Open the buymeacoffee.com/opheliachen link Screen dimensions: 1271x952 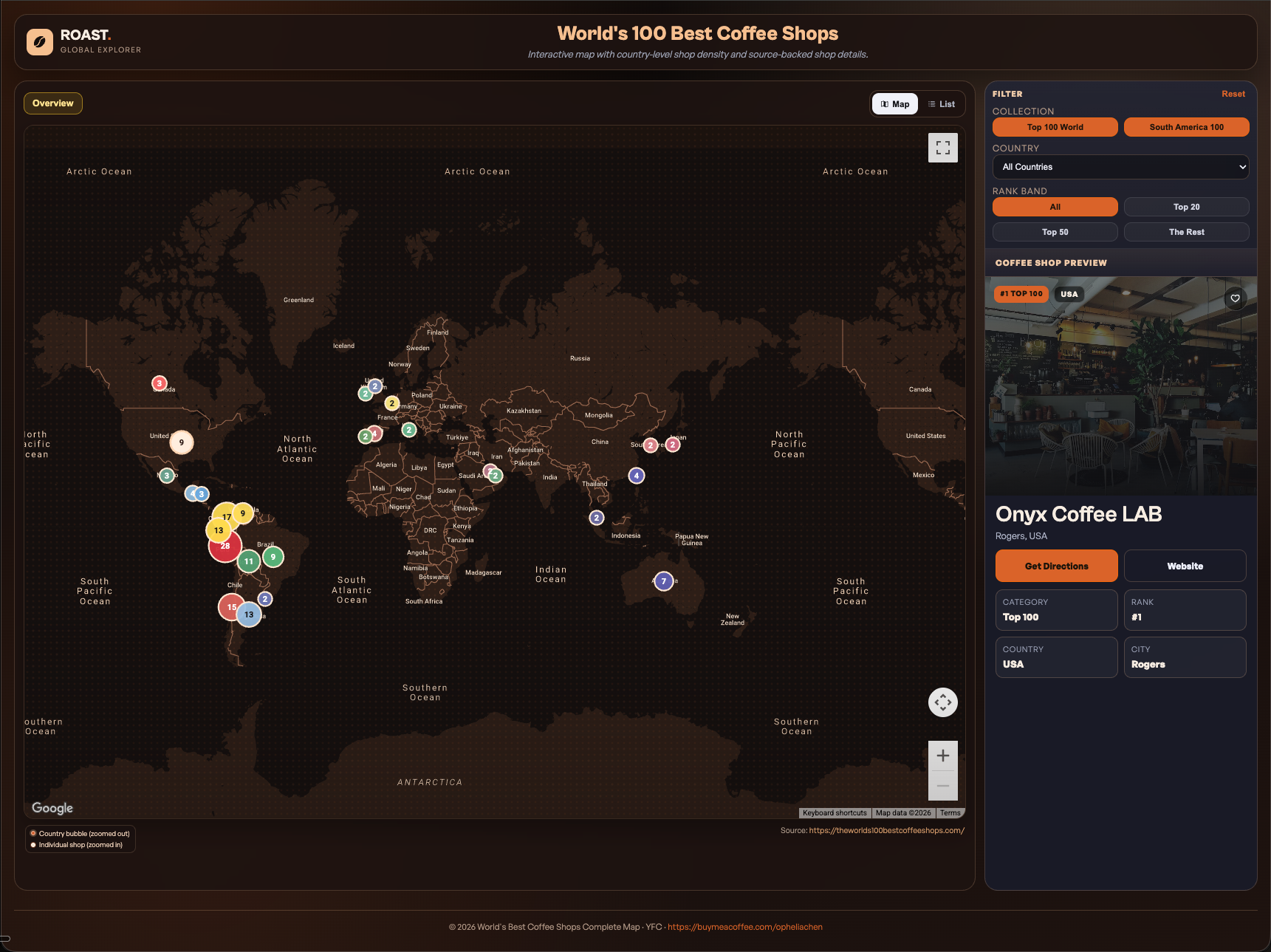pos(745,927)
